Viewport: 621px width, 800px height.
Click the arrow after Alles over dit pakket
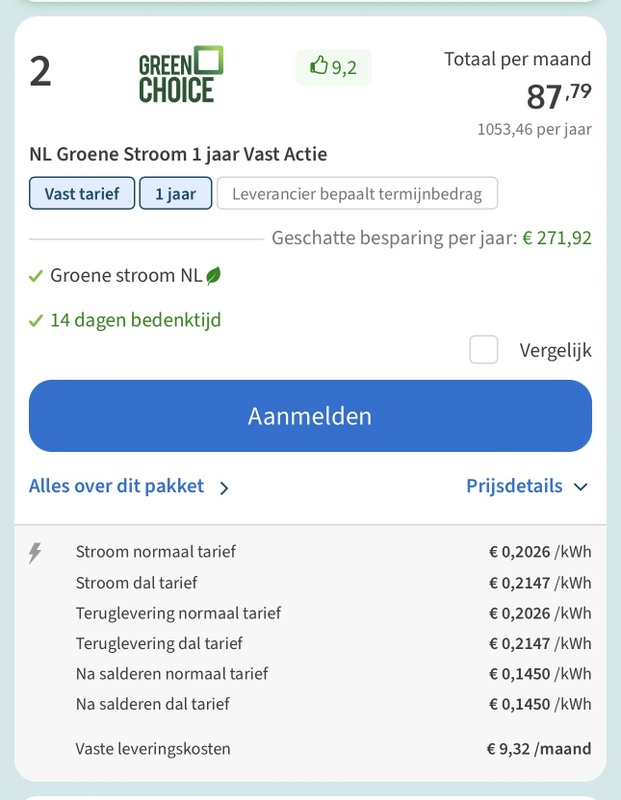224,488
